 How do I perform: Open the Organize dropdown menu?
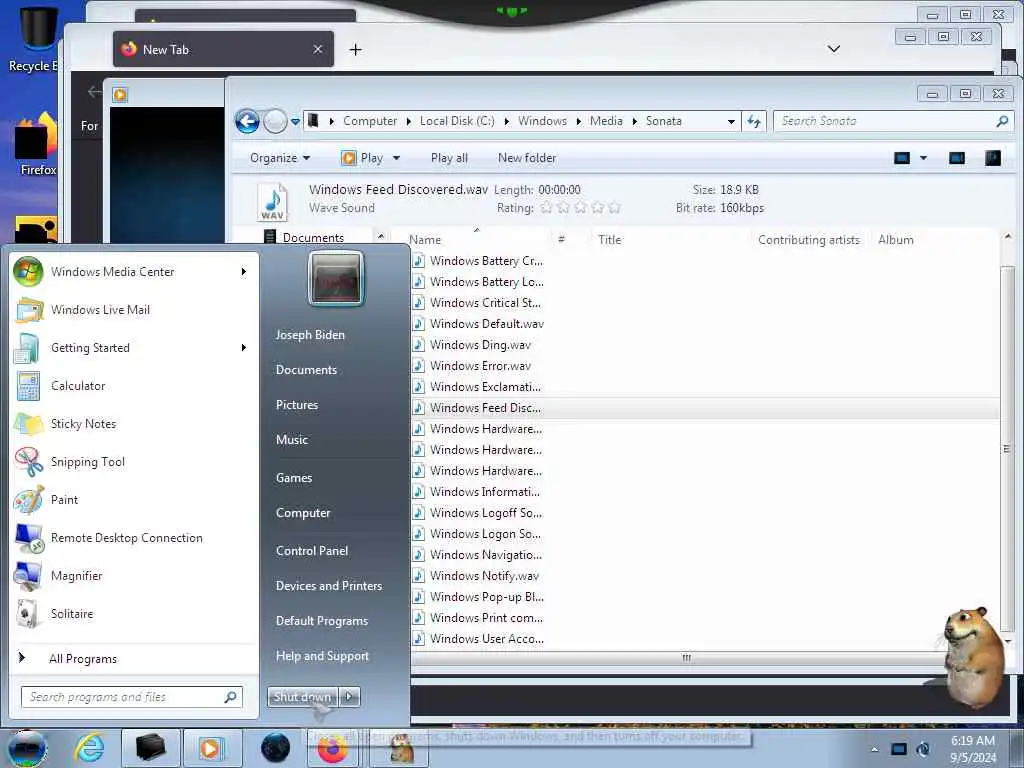(280, 158)
